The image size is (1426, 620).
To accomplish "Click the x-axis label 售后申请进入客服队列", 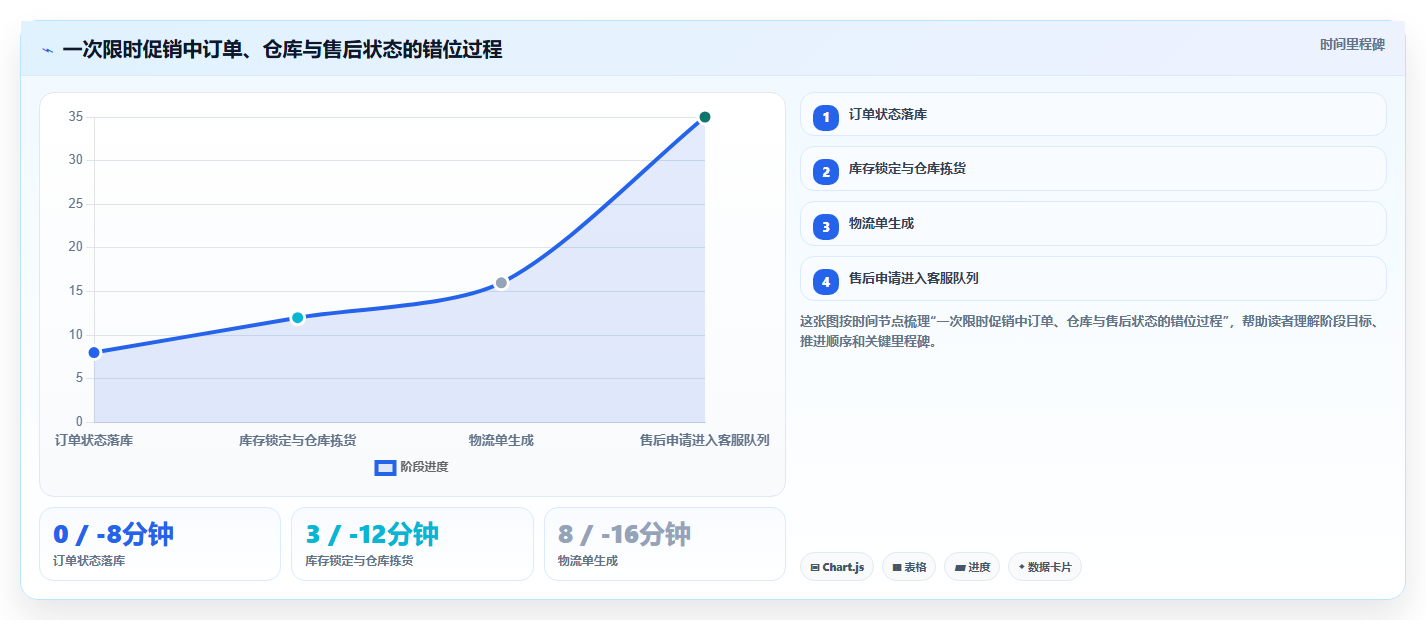I will click(x=704, y=440).
